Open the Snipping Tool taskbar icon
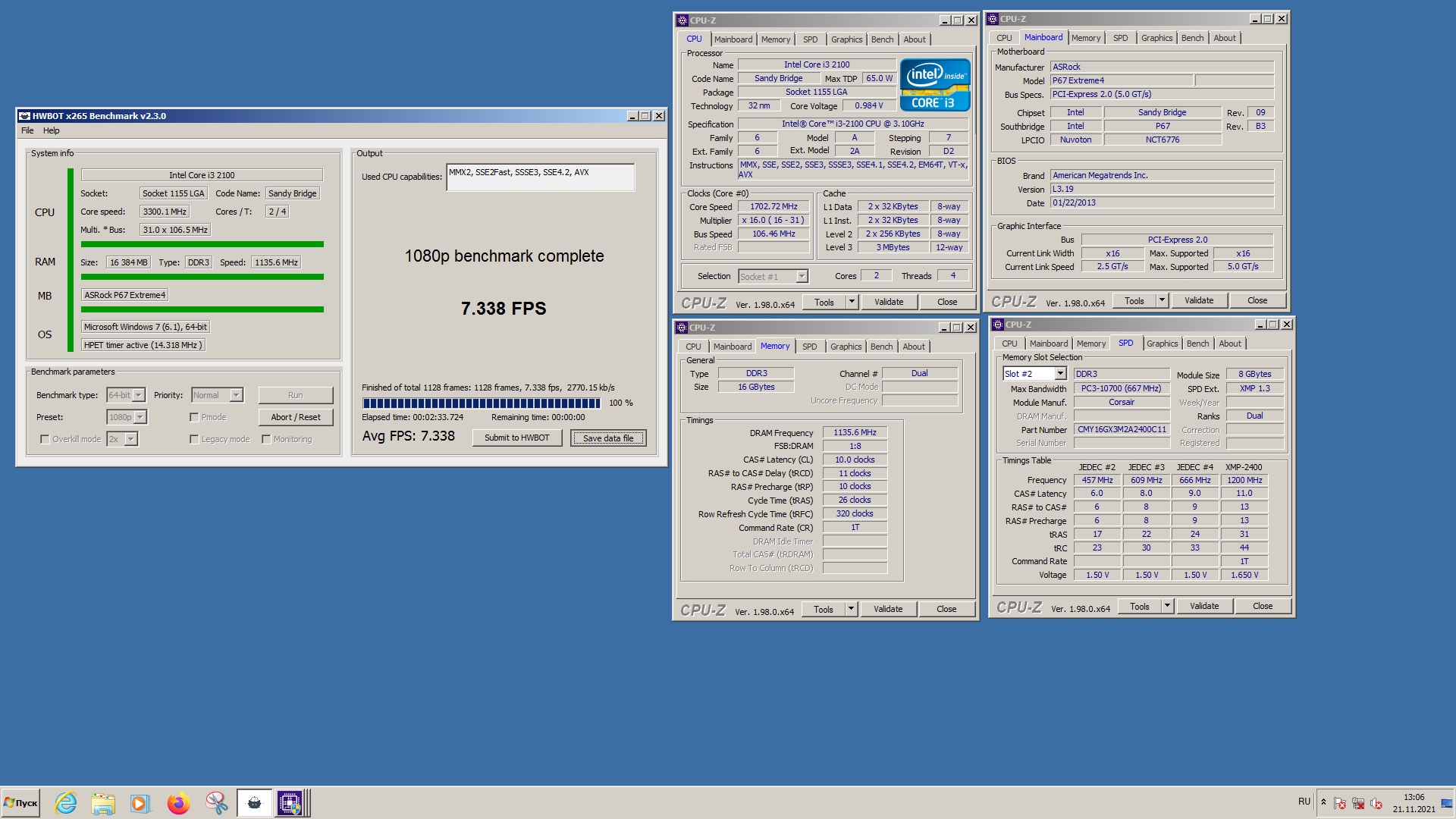Screen dimensions: 1456x819 coord(216,802)
